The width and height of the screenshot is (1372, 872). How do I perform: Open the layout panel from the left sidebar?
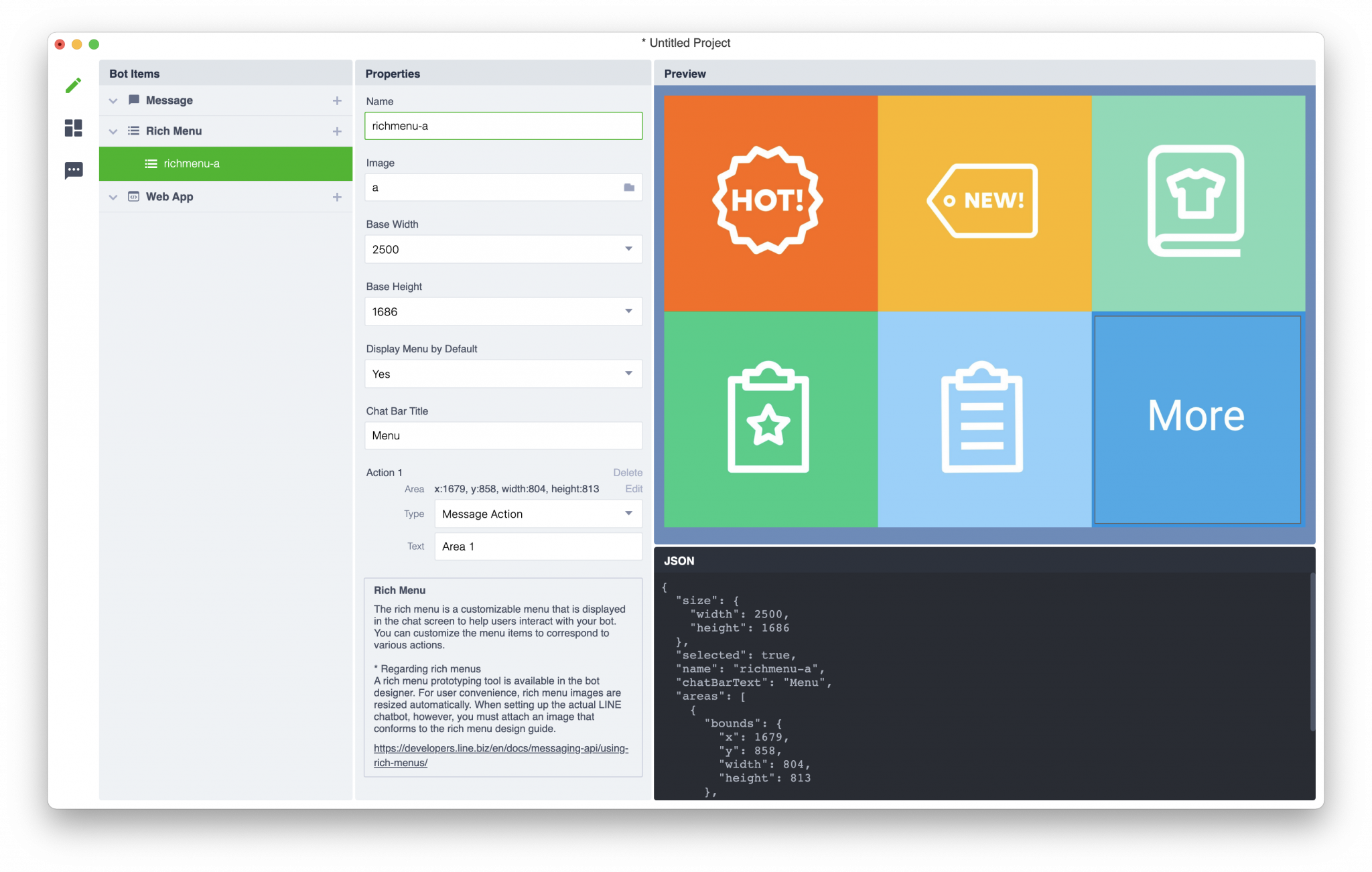74,127
